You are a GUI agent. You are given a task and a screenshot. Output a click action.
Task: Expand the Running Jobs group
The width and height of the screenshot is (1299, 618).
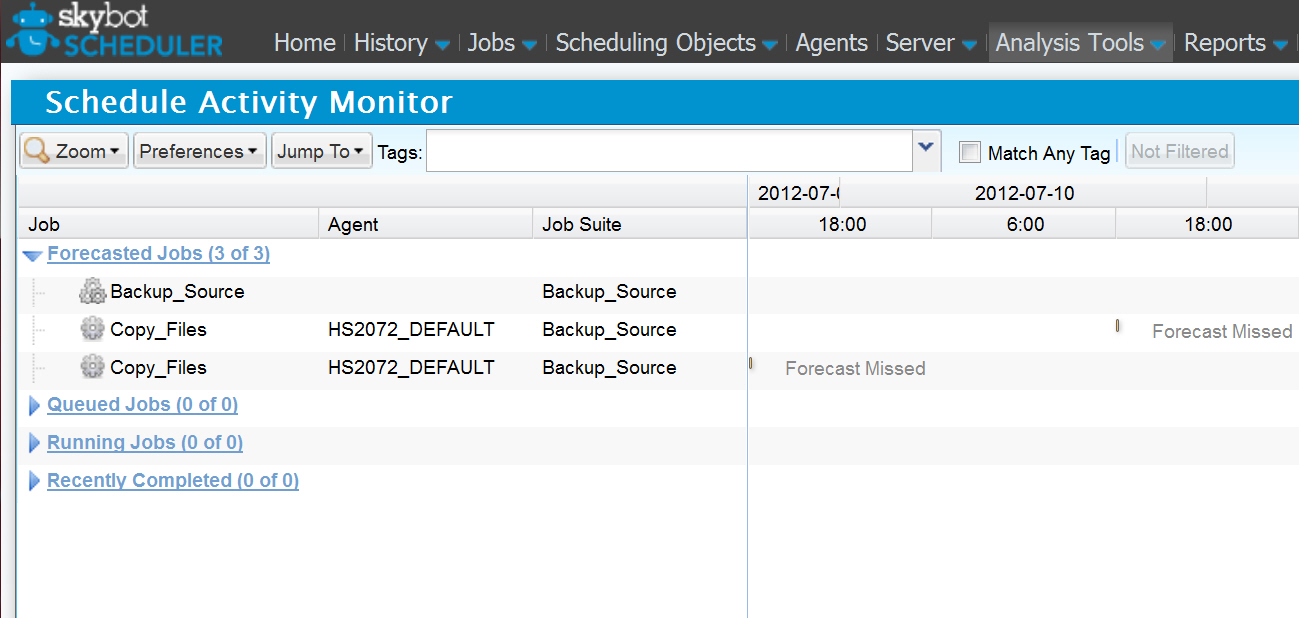pos(34,444)
